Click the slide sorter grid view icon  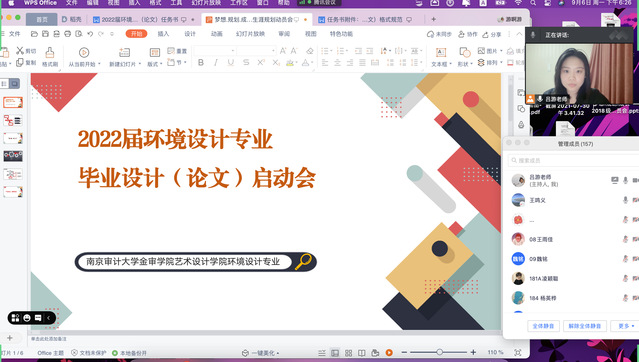pyautogui.click(x=348, y=353)
